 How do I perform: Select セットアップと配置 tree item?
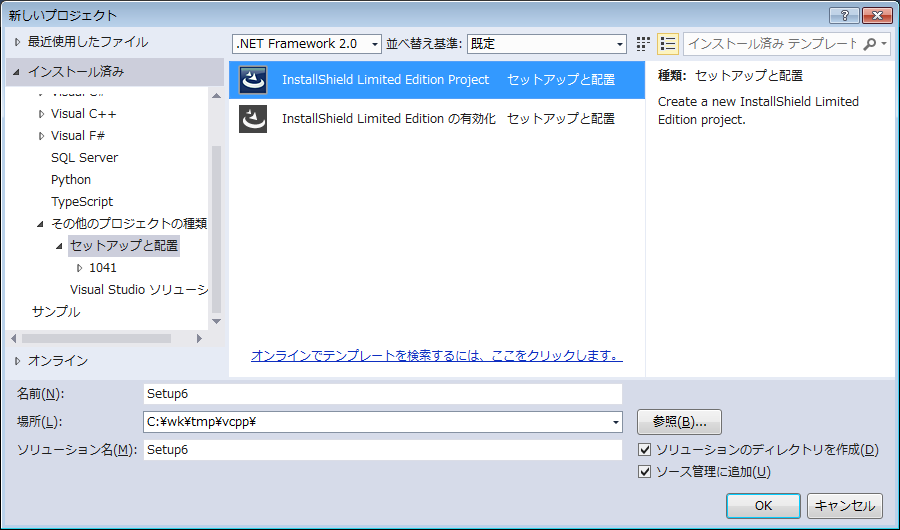124,246
